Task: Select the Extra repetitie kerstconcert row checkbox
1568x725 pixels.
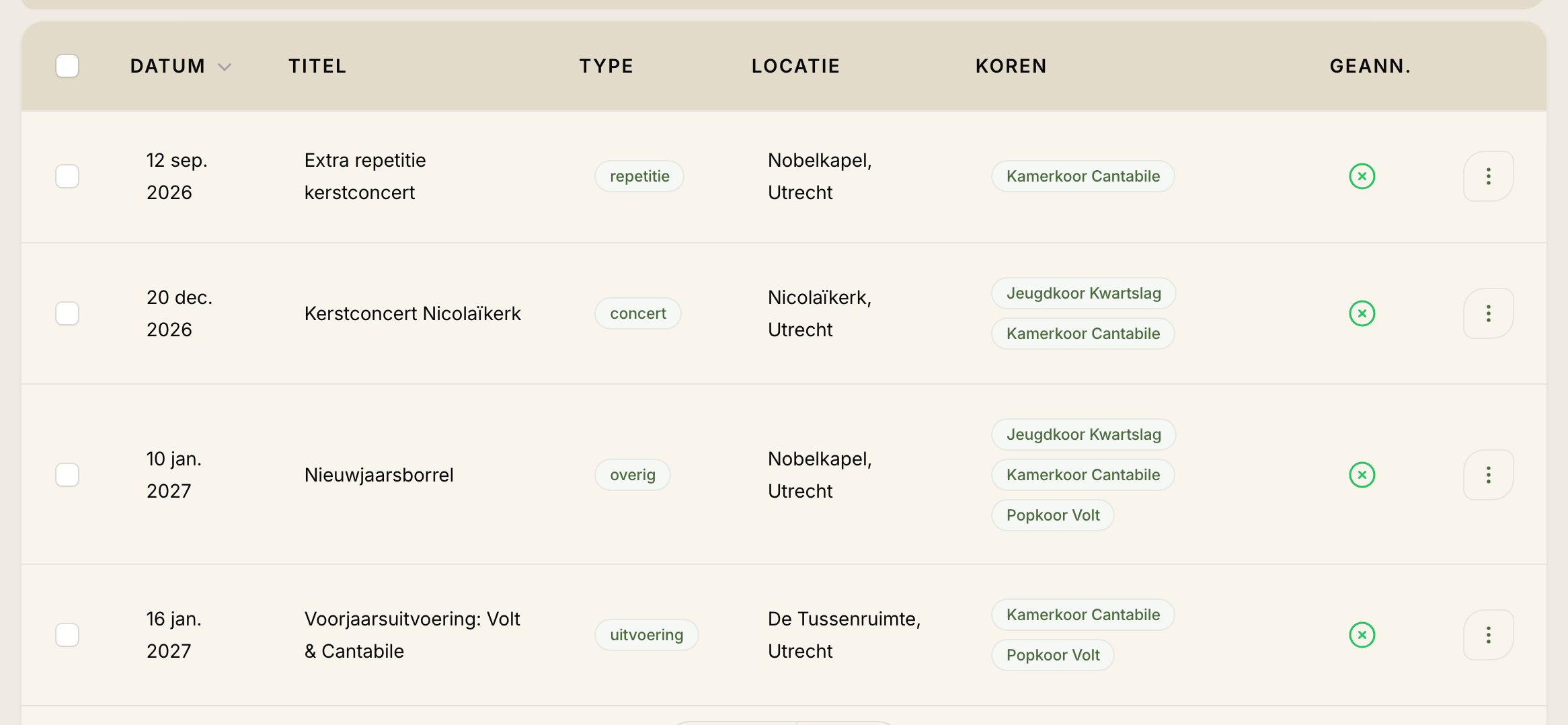Action: point(67,176)
